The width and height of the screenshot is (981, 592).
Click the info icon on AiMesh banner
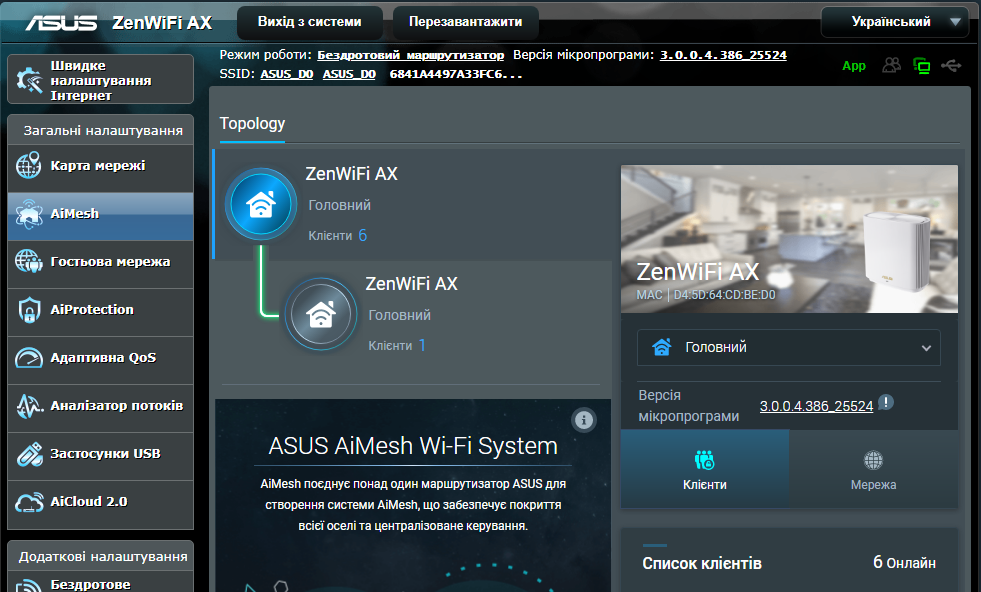click(x=584, y=420)
